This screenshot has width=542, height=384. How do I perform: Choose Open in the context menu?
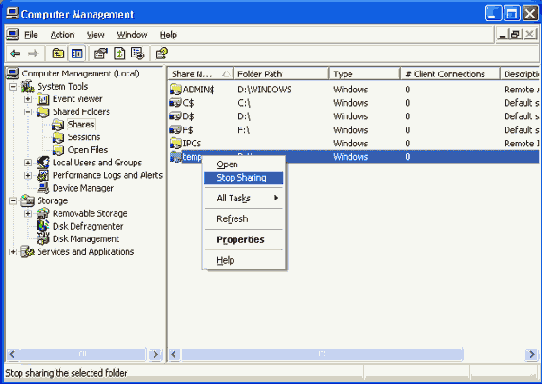click(244, 165)
